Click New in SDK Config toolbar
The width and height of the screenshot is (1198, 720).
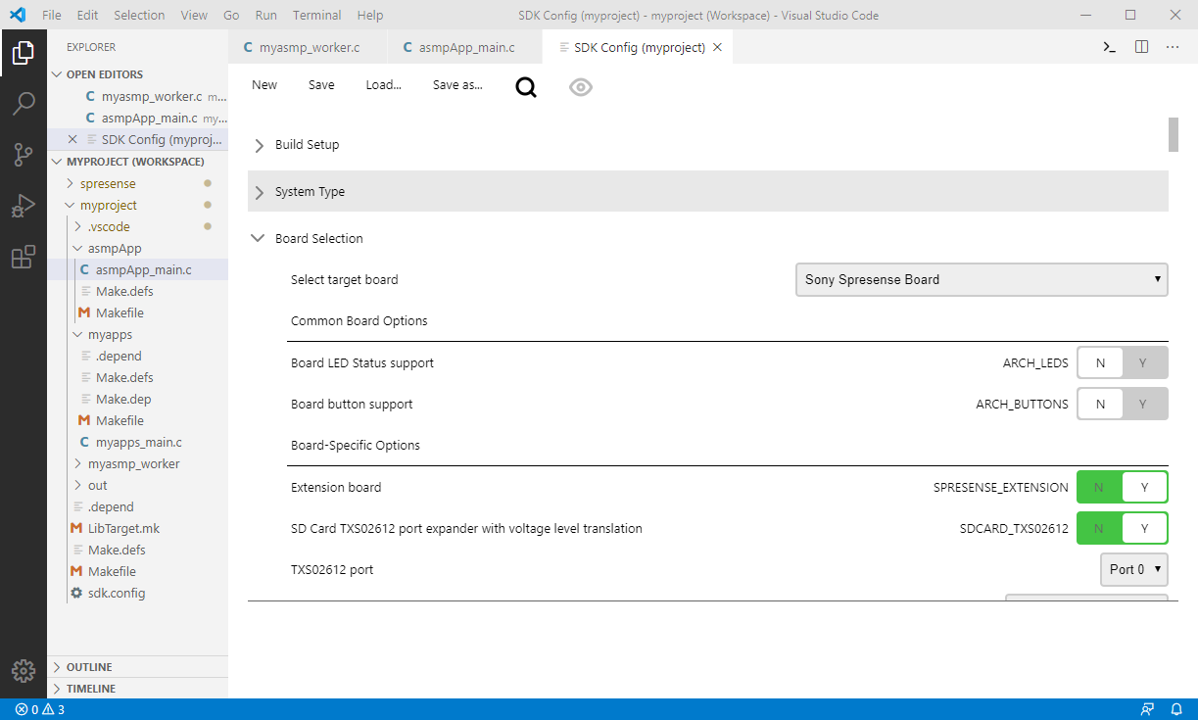point(264,85)
